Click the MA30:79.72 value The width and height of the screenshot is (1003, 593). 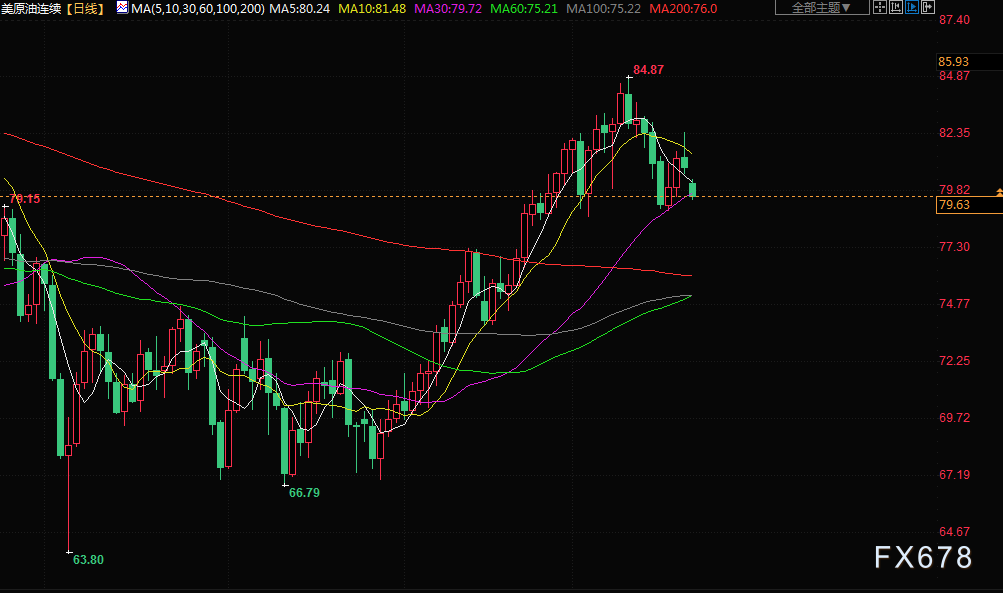click(448, 9)
